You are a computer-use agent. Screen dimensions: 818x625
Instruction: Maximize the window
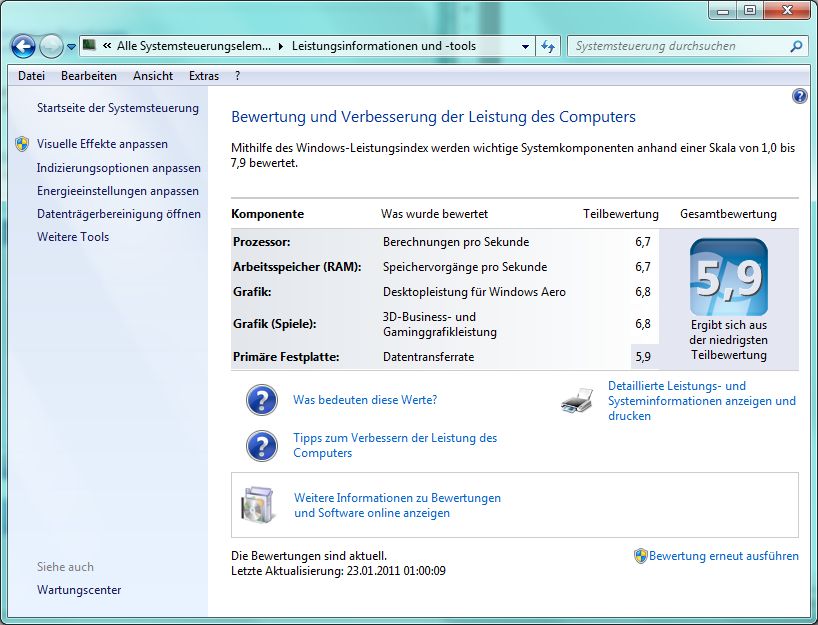750,10
